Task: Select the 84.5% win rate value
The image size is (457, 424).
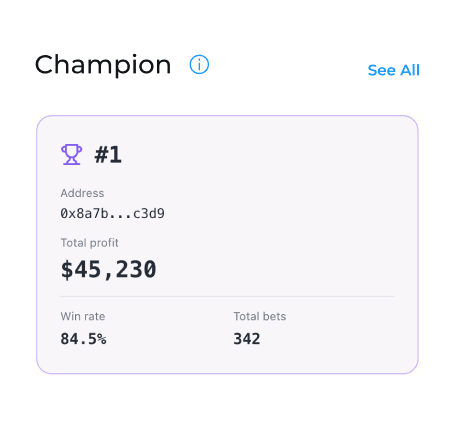Action: (x=83, y=339)
